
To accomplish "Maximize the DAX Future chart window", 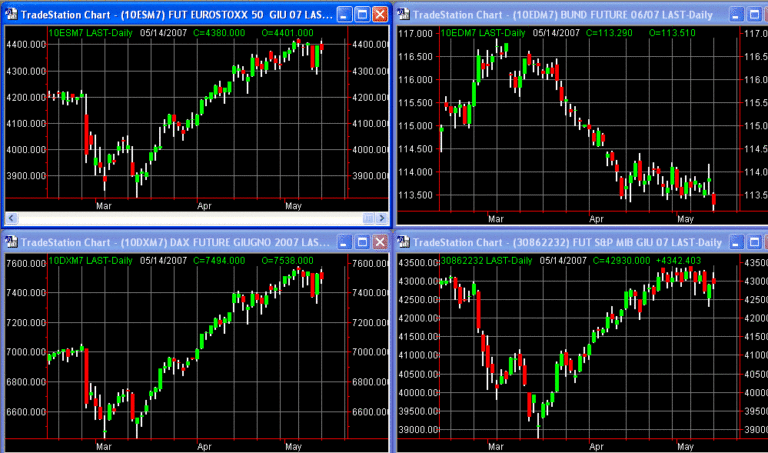I will click(362, 242).
